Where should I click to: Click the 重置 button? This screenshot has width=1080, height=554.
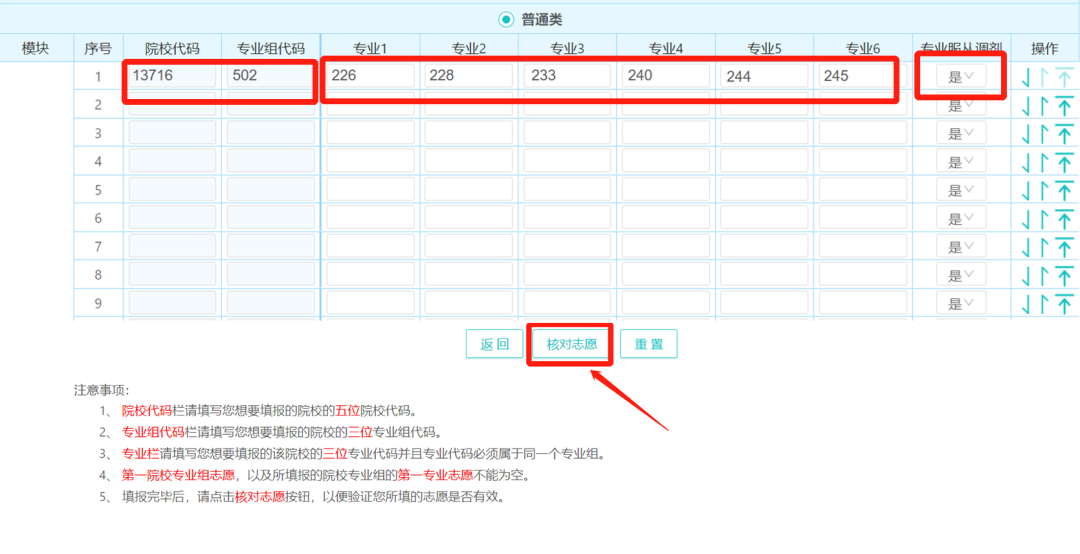pos(649,344)
